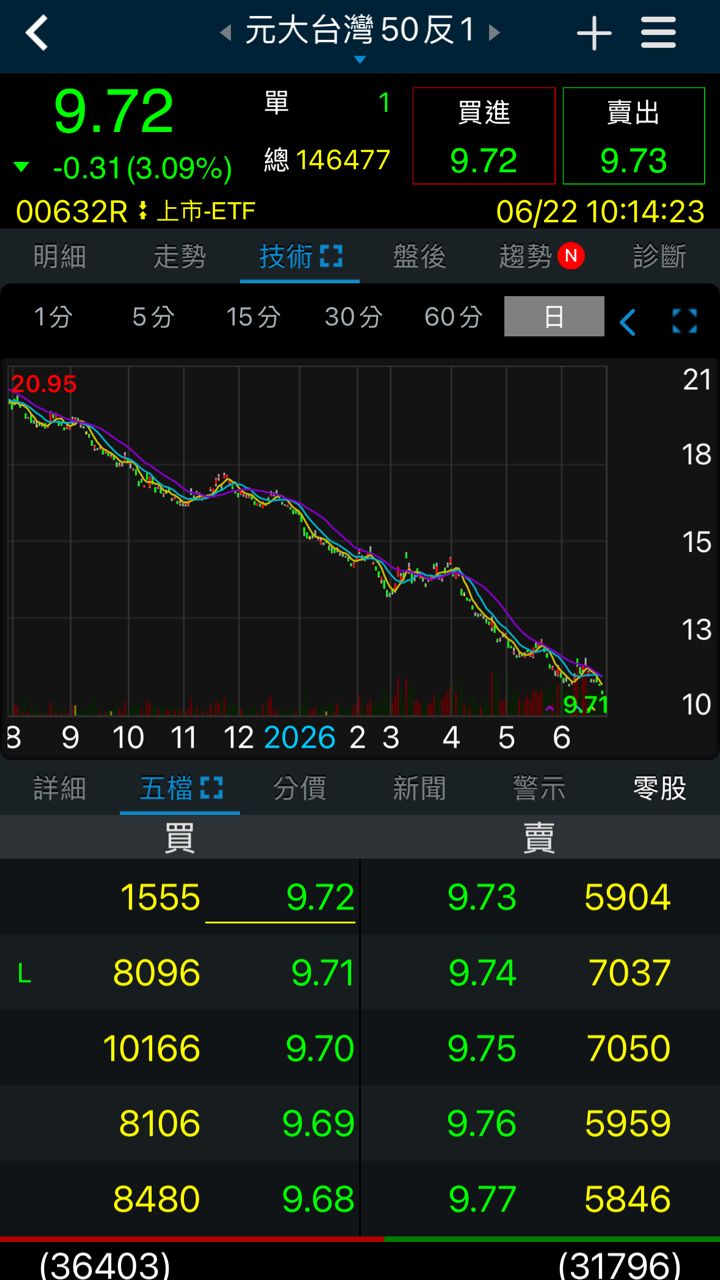This screenshot has height=1280, width=720.
Task: Select the 15分 chart interval
Action: tap(254, 317)
